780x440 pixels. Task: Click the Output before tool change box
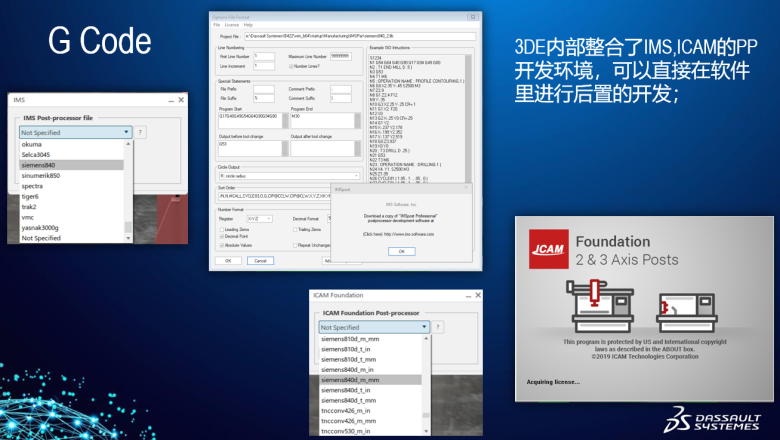point(253,148)
